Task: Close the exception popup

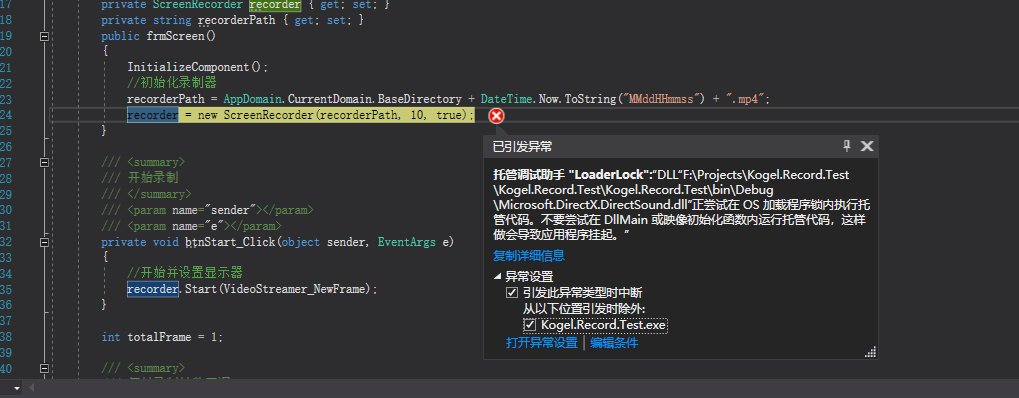Action: (867, 146)
